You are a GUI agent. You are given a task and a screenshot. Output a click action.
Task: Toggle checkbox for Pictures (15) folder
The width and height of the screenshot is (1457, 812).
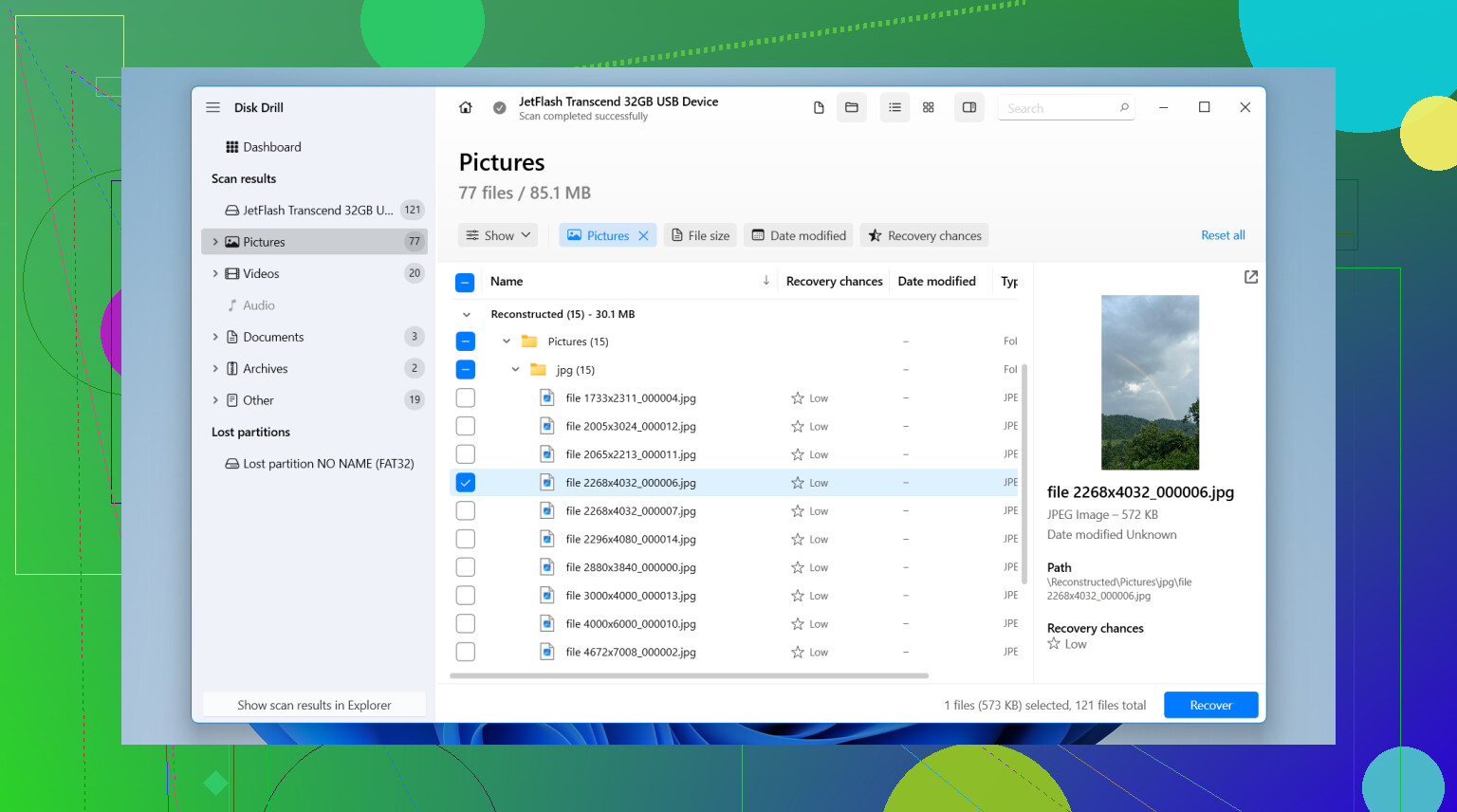[x=465, y=341]
